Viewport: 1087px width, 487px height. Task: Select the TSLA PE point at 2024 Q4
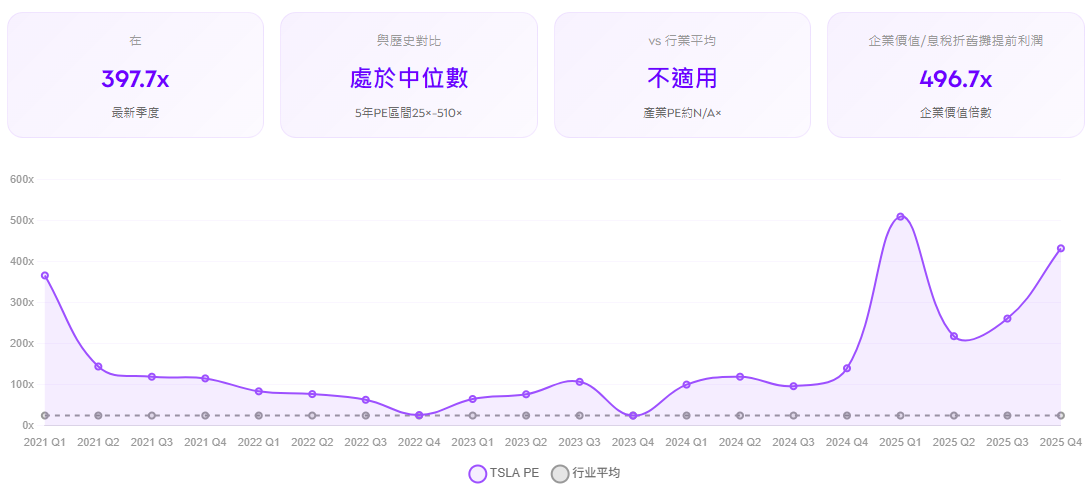(x=847, y=368)
